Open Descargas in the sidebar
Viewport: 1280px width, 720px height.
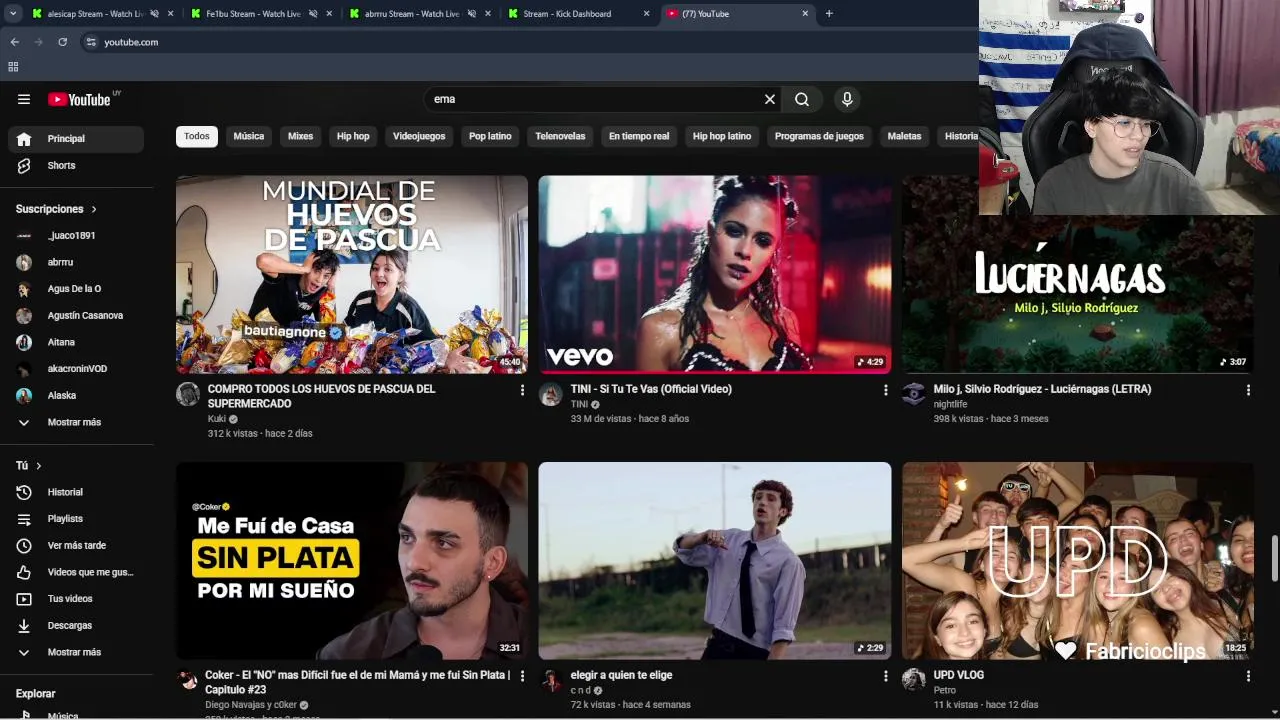(x=76, y=626)
